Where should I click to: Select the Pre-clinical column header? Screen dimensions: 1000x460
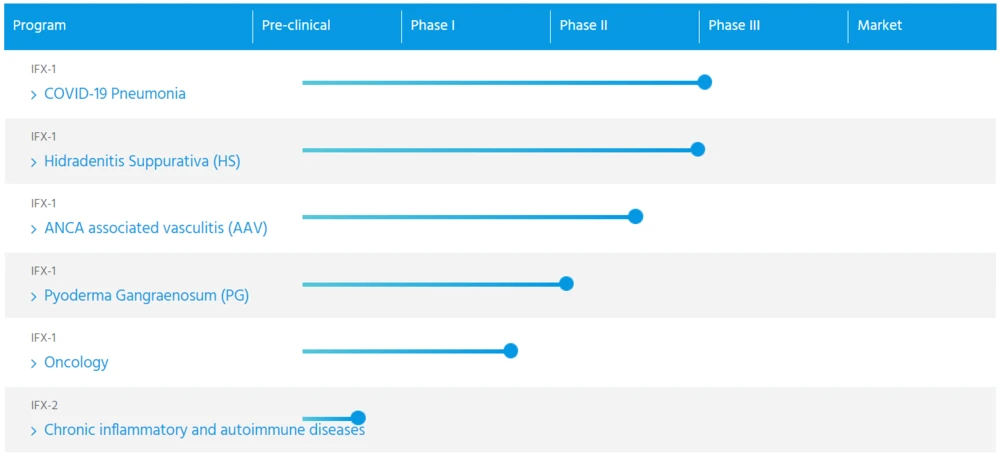click(296, 26)
